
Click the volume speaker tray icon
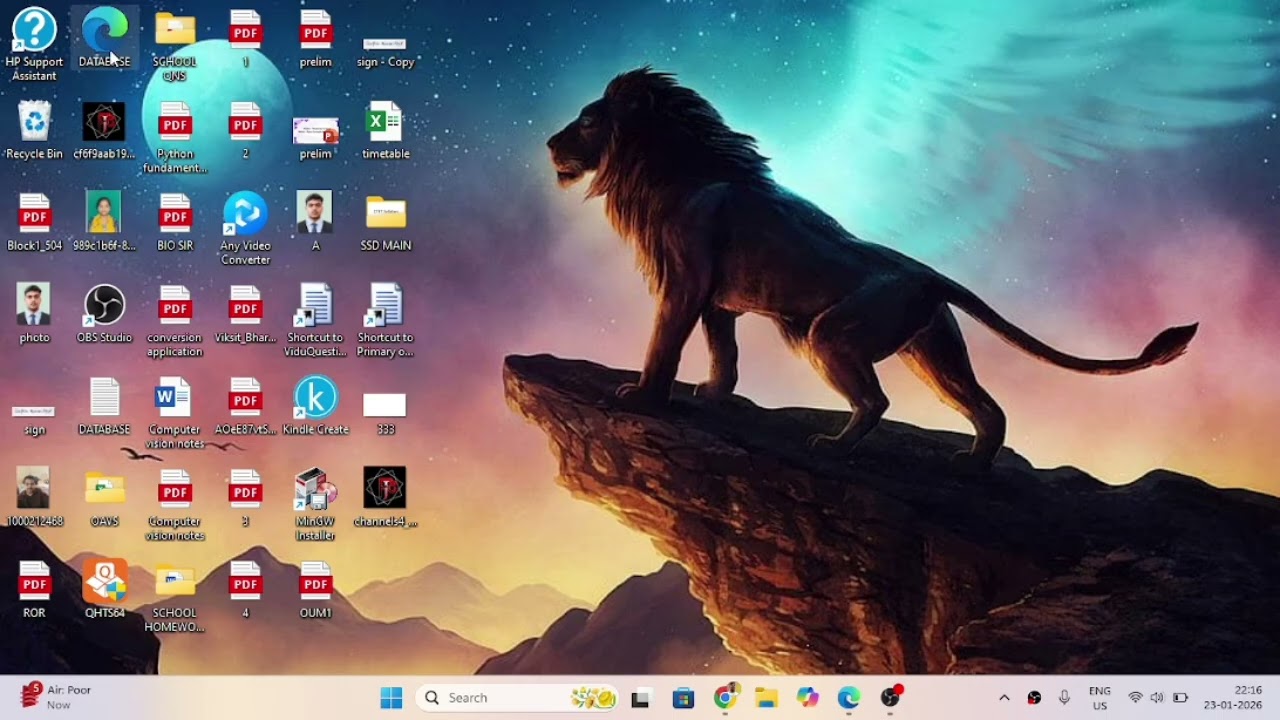coord(1157,698)
